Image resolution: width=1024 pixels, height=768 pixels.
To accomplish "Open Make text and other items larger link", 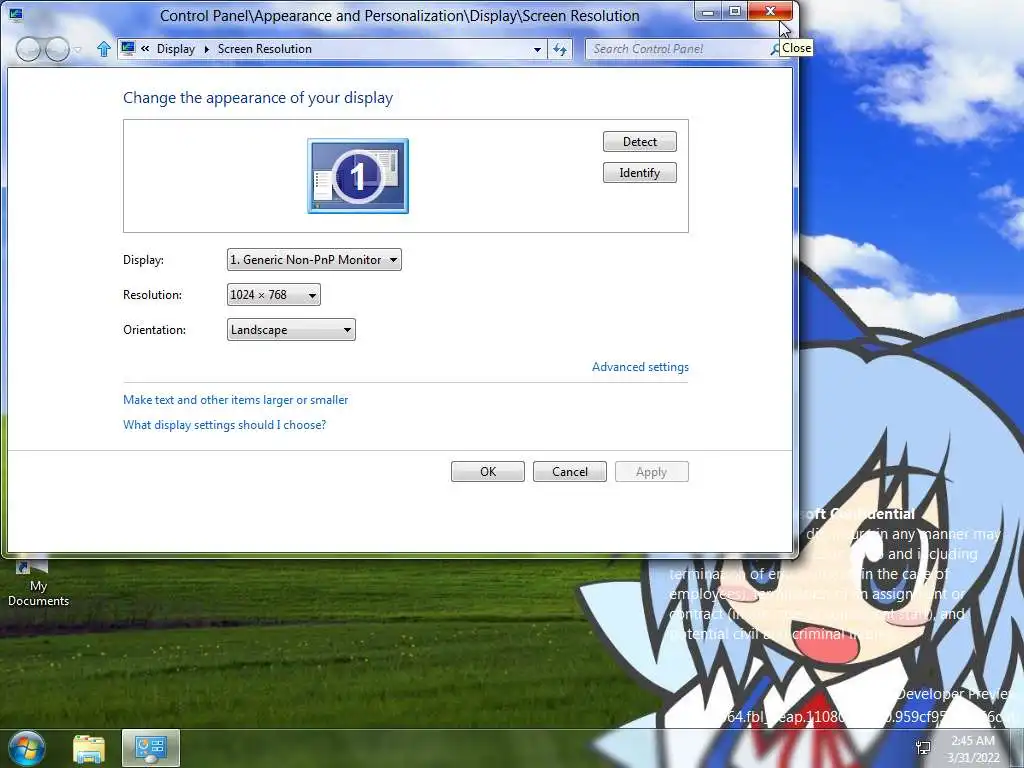I will click(x=236, y=400).
